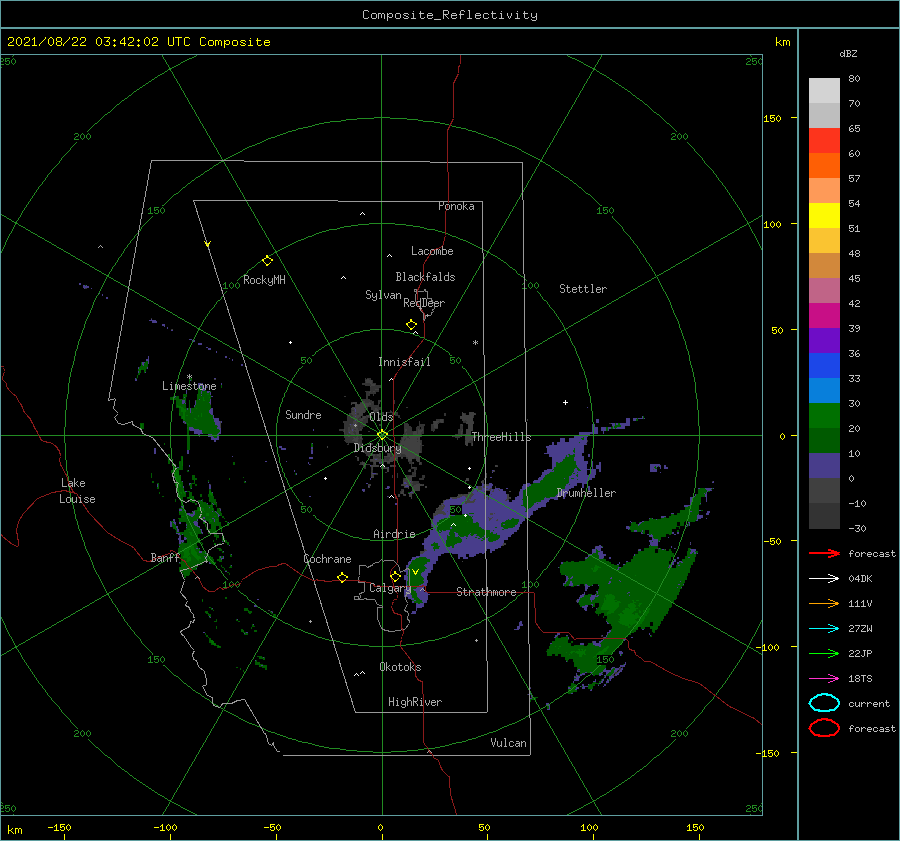This screenshot has width=900, height=841.
Task: Click the Airdrie city label
Action: 394,534
